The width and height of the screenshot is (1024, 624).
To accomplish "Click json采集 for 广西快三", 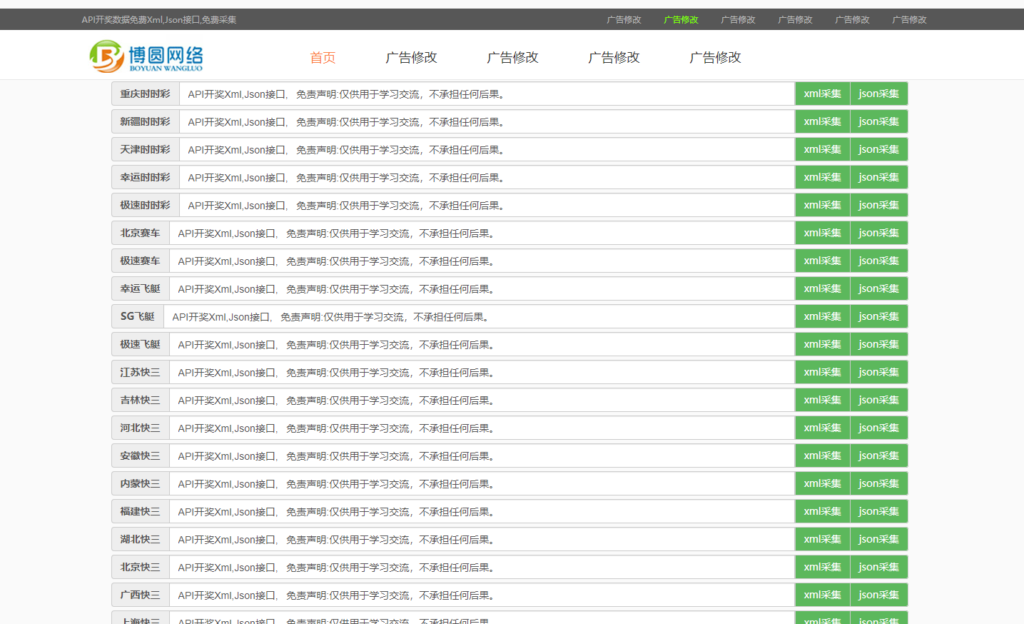I will 879,595.
